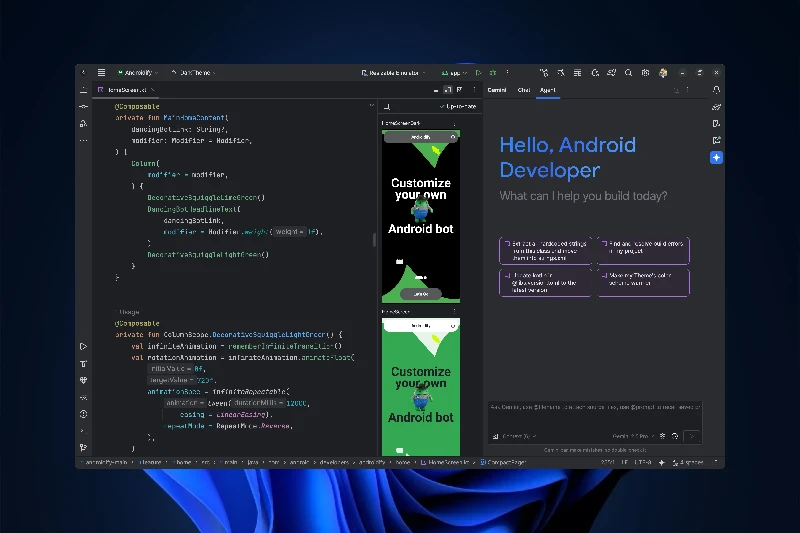
Task: Click the editor vertical scrollbar thumb
Action: point(374,240)
